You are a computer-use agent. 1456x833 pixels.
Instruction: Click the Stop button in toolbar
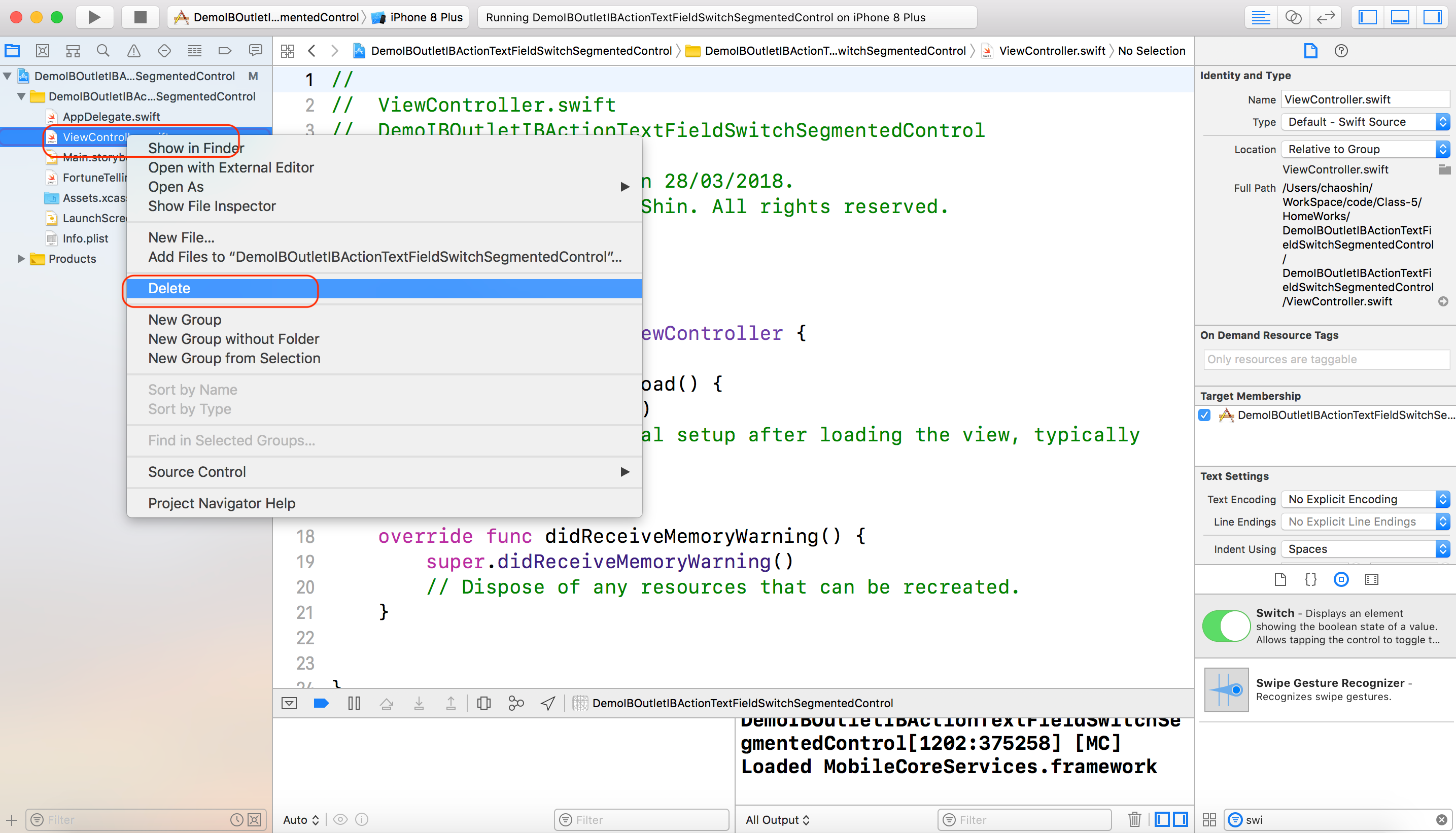[140, 17]
